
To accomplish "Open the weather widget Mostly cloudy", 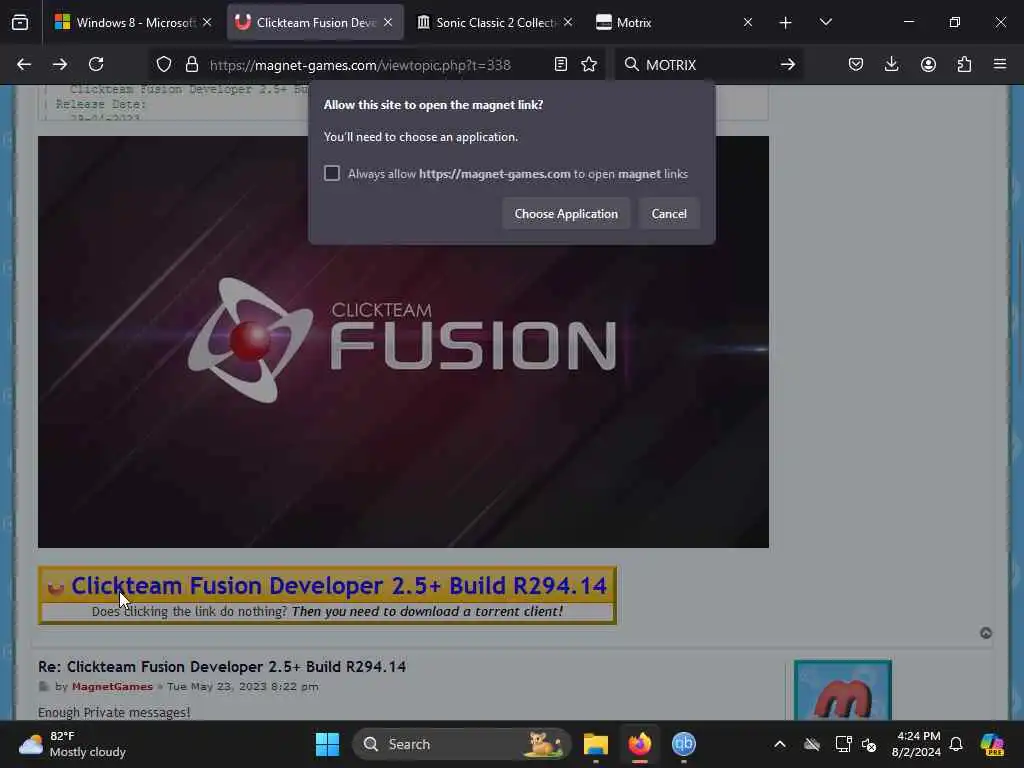I will [x=72, y=744].
